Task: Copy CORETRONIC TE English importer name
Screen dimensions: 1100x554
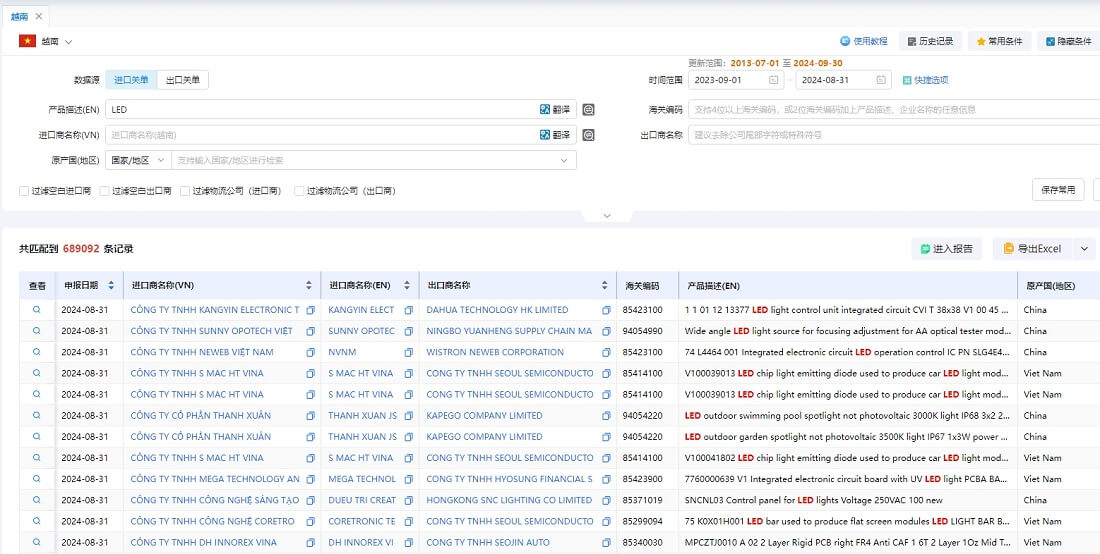Action: (x=408, y=521)
